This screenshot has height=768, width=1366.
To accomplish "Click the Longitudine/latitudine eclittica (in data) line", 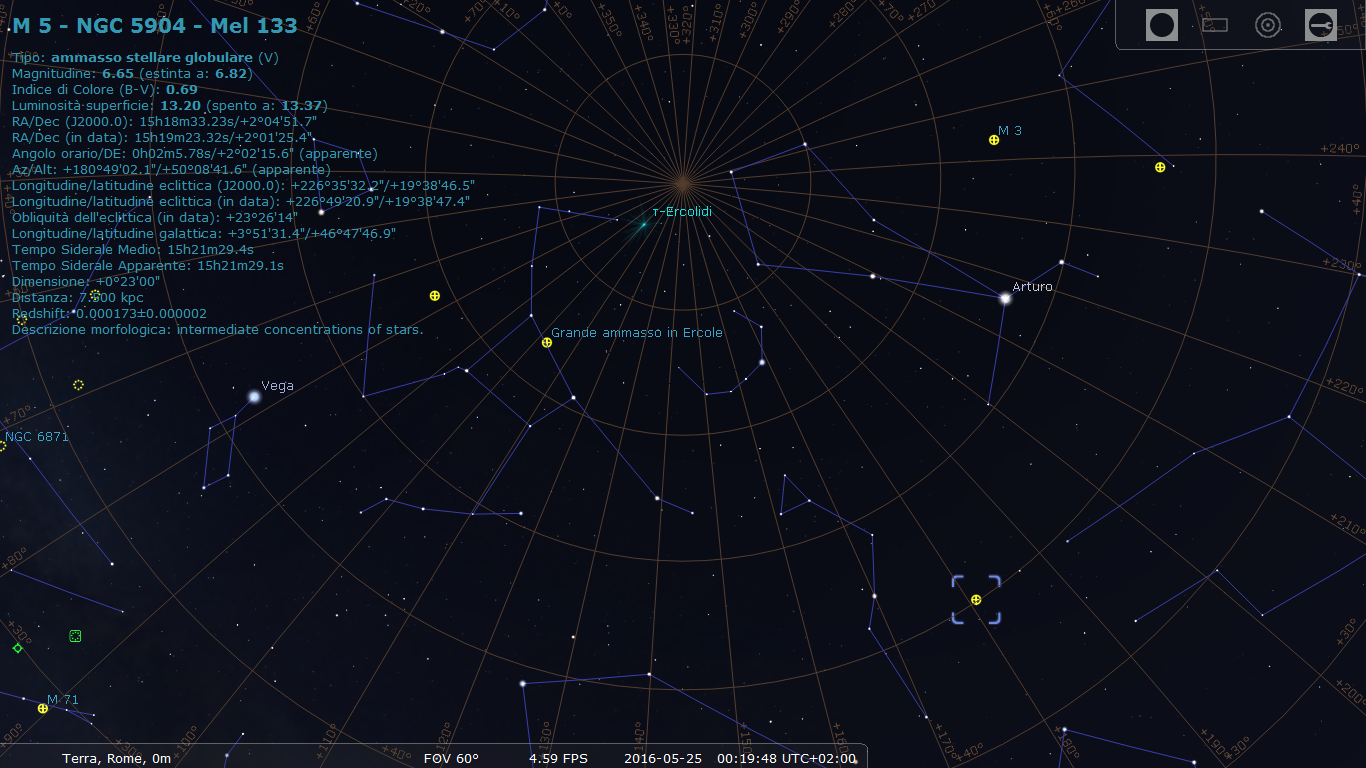I will point(241,202).
